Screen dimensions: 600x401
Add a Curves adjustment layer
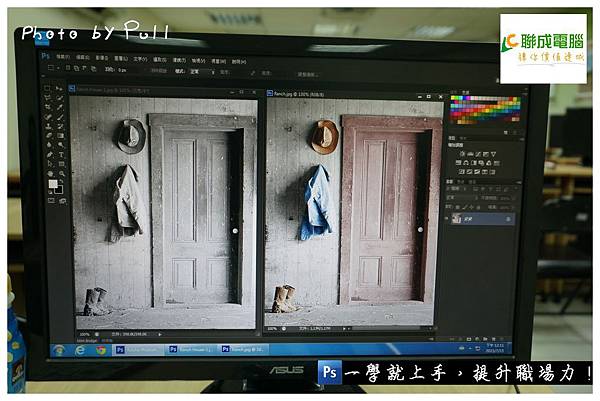tap(478, 154)
